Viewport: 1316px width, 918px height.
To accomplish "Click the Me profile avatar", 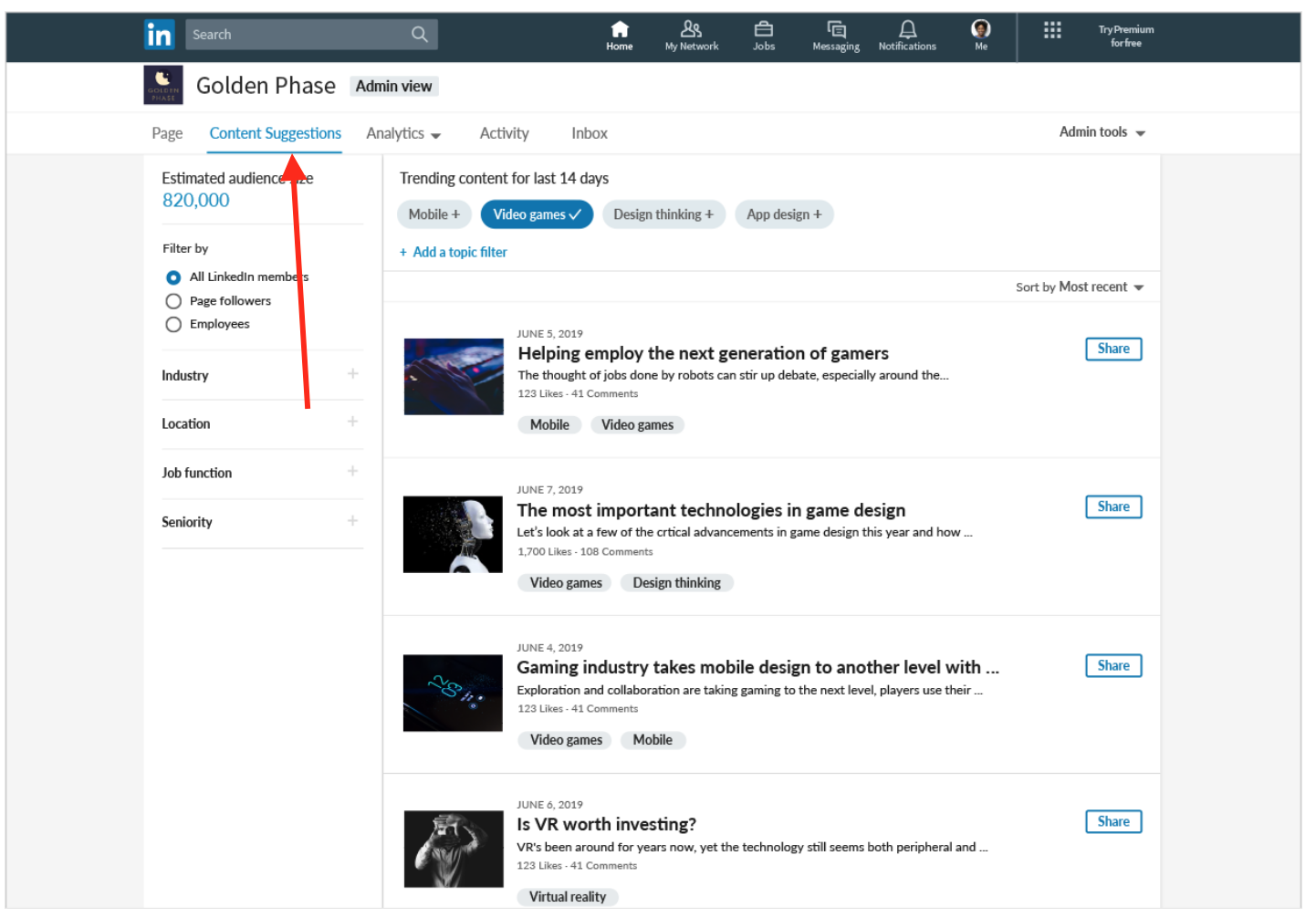I will point(980,29).
